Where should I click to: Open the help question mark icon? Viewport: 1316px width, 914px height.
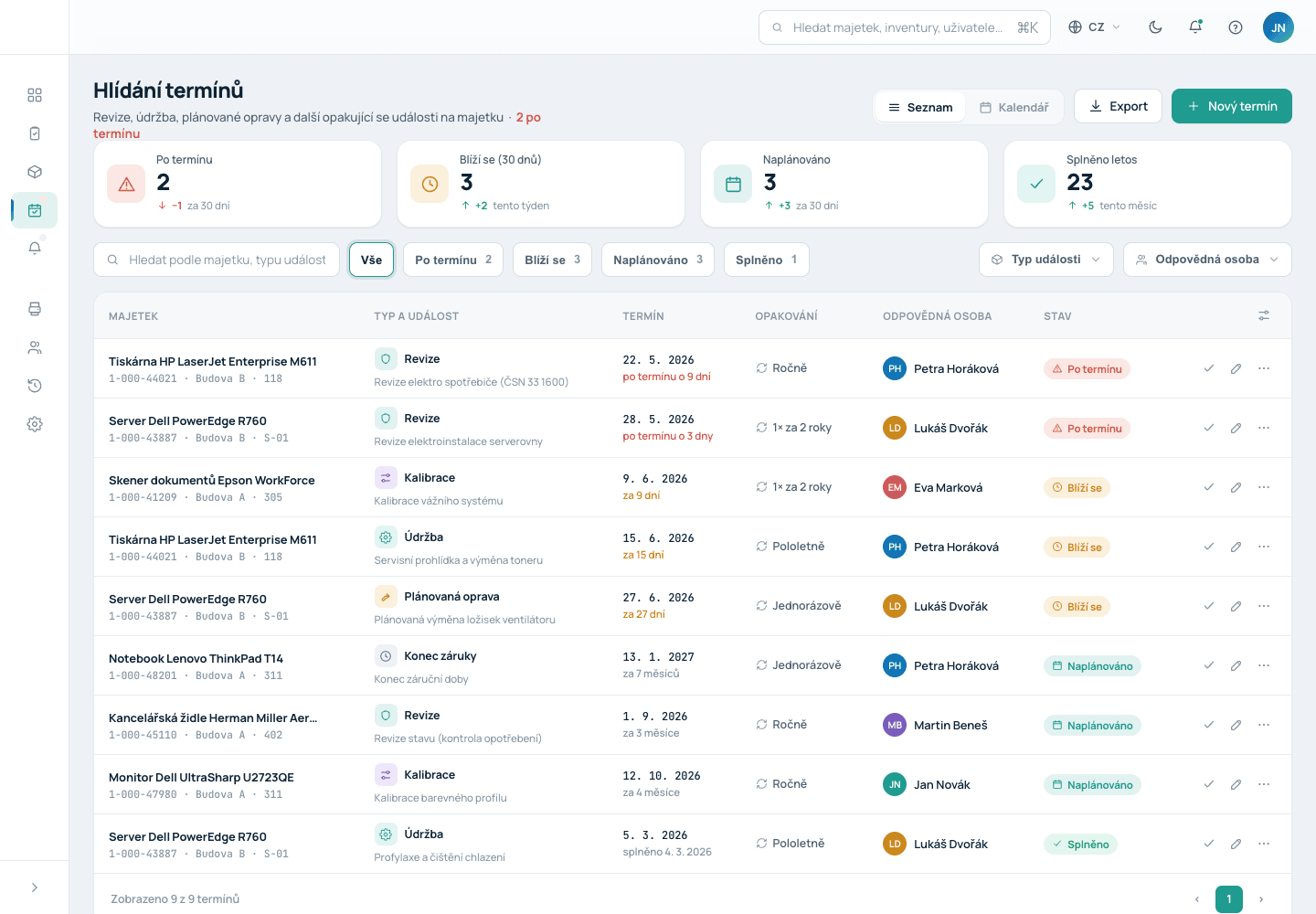(x=1236, y=27)
